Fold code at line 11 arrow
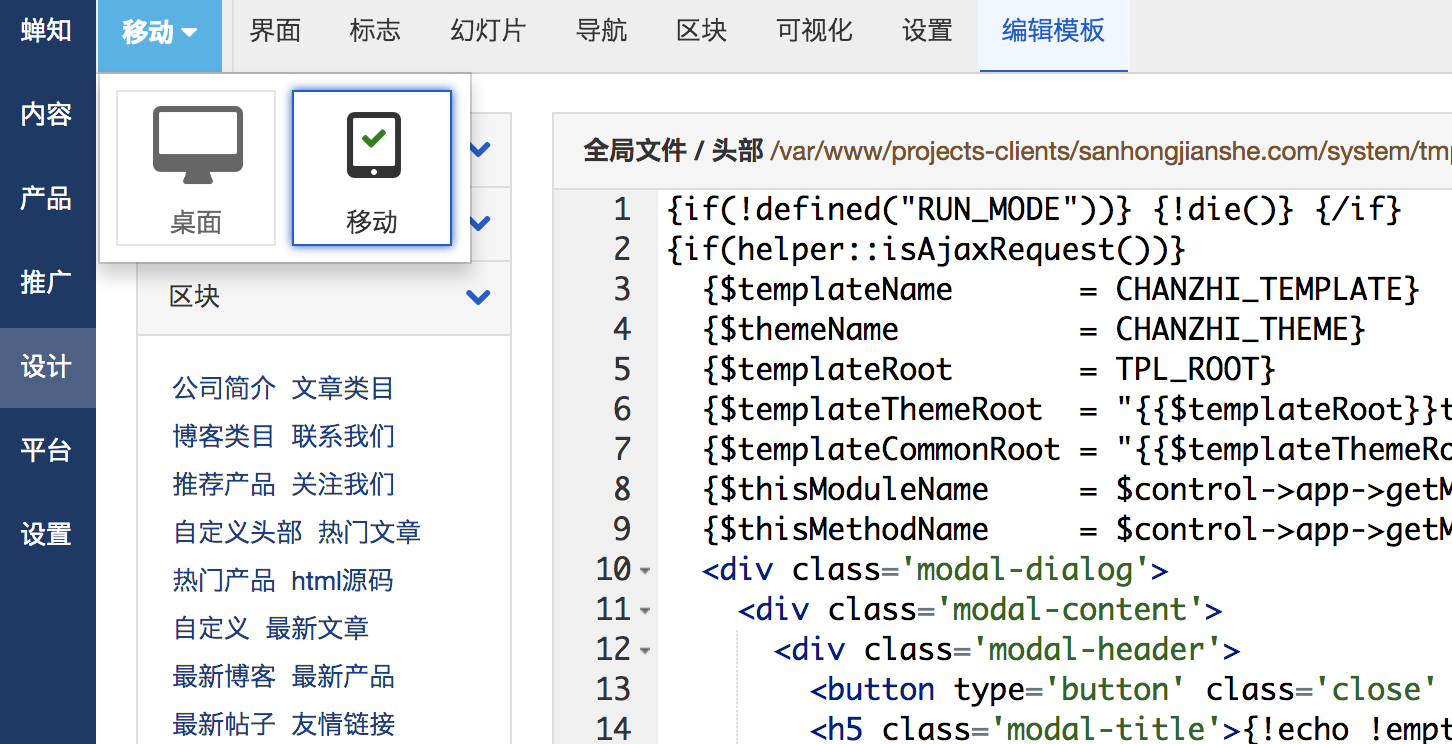1452x744 pixels. [645, 611]
